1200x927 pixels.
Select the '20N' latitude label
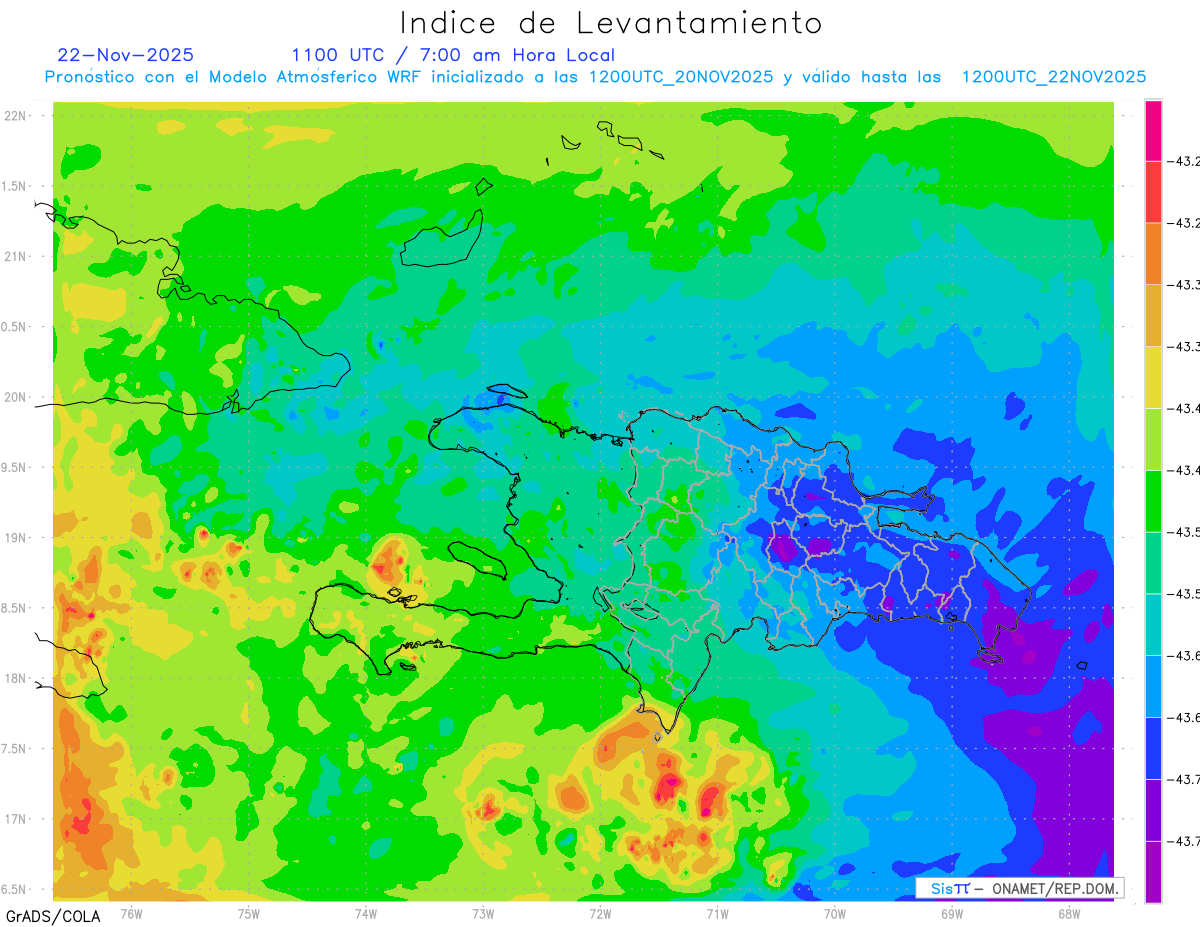(17, 397)
